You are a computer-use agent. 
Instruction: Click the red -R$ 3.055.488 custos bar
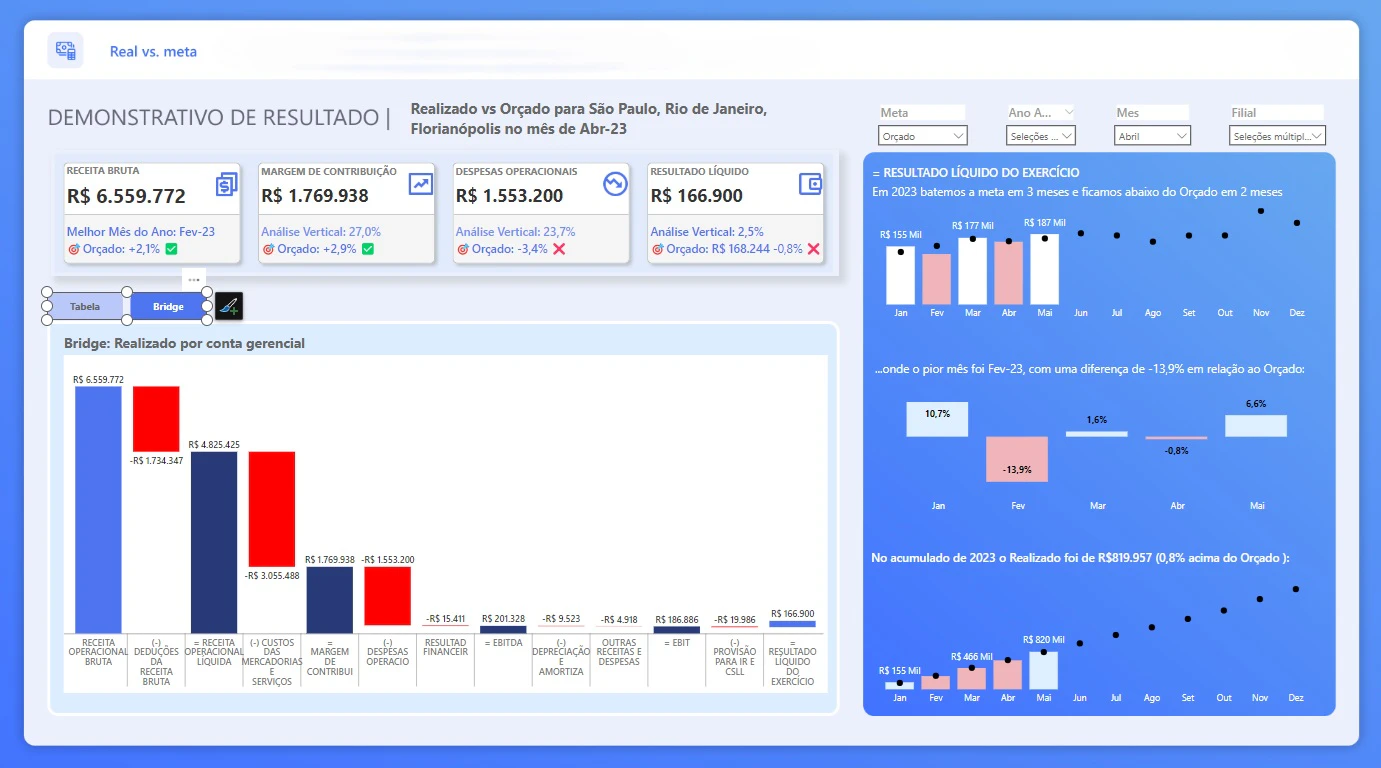(272, 510)
